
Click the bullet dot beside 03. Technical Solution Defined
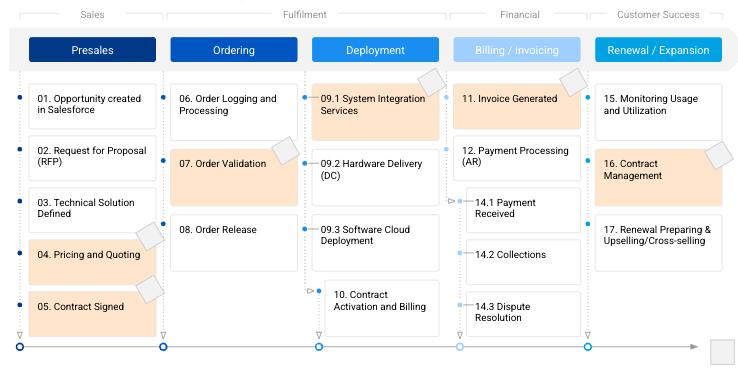click(x=20, y=201)
